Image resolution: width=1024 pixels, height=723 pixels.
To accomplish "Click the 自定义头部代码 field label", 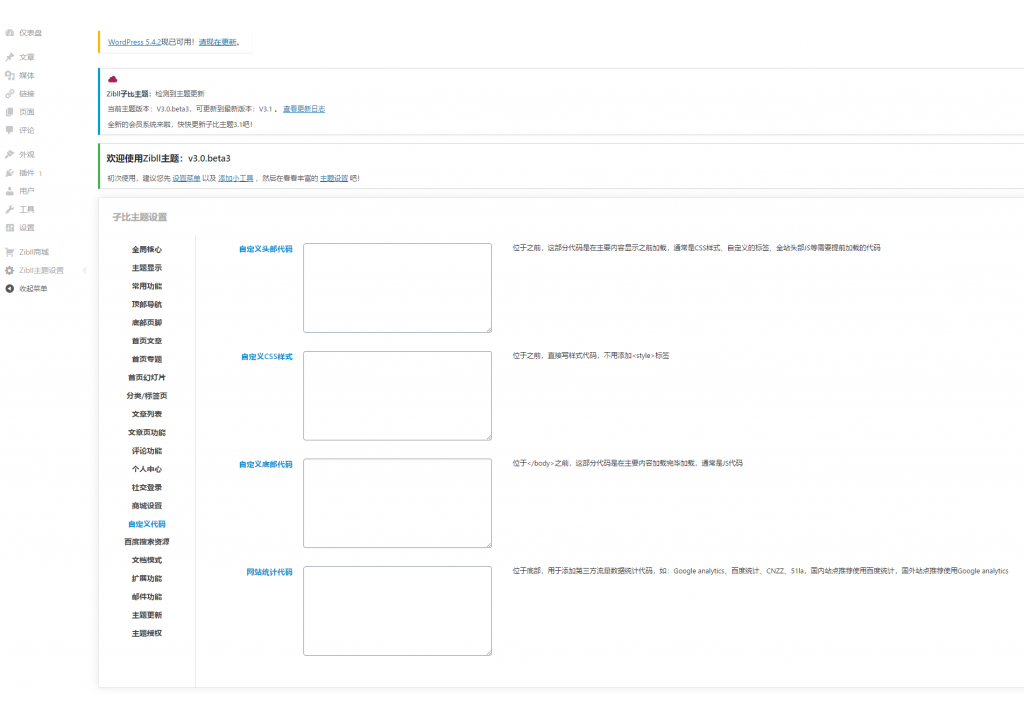I will (x=266, y=249).
